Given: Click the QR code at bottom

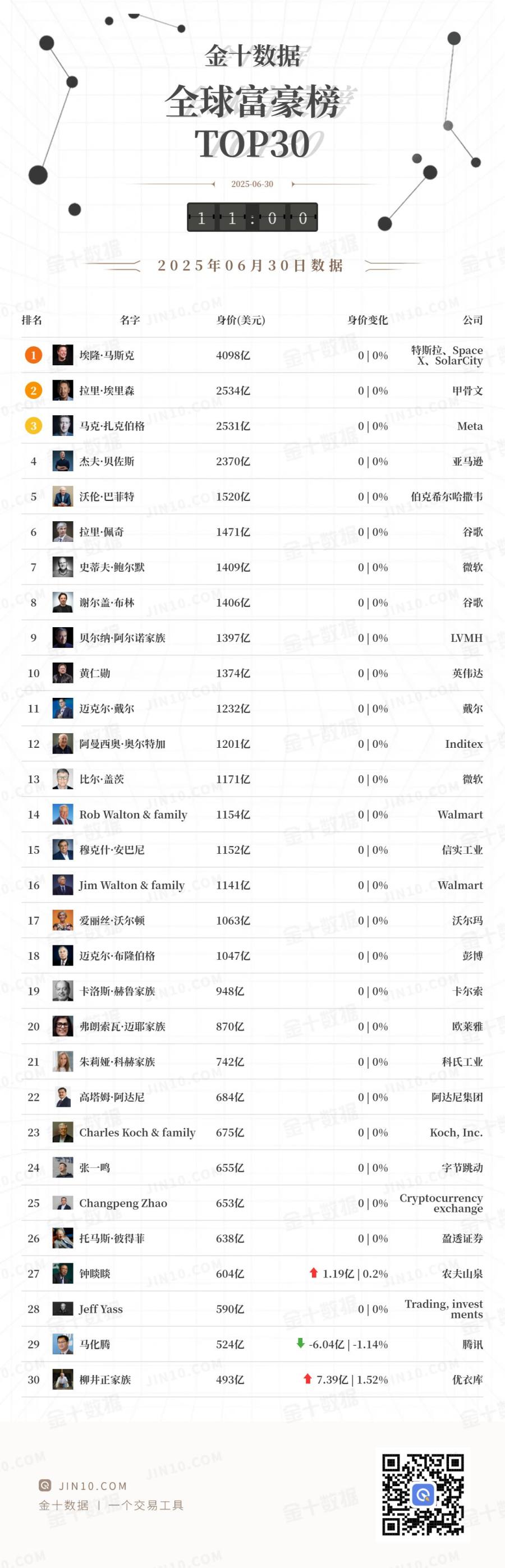Looking at the screenshot, I should pos(423,1495).
